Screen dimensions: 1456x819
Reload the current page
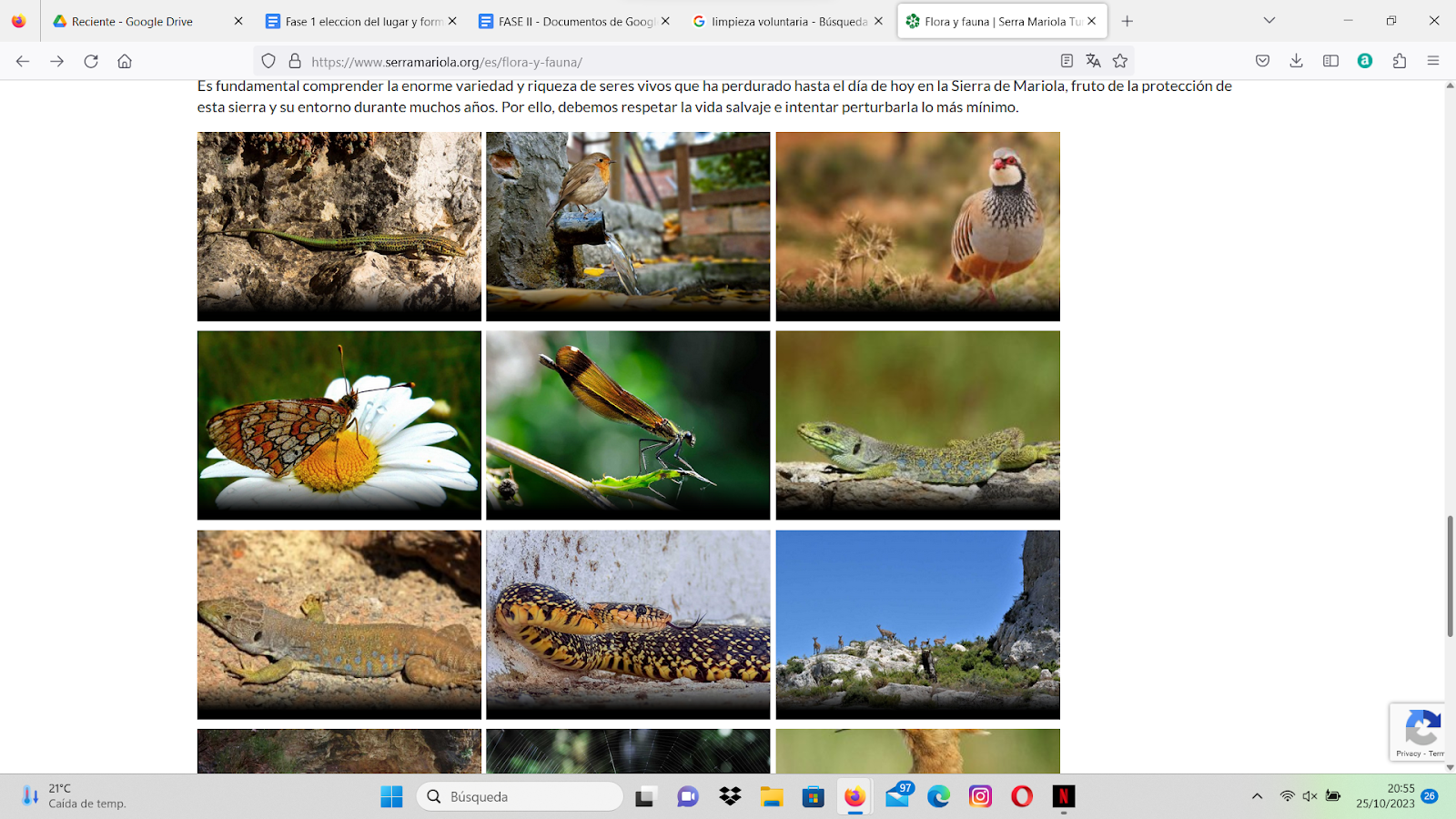point(91,61)
